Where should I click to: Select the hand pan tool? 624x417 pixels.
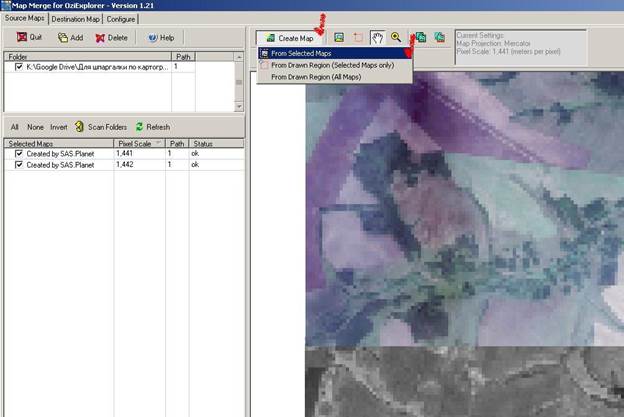coord(377,37)
